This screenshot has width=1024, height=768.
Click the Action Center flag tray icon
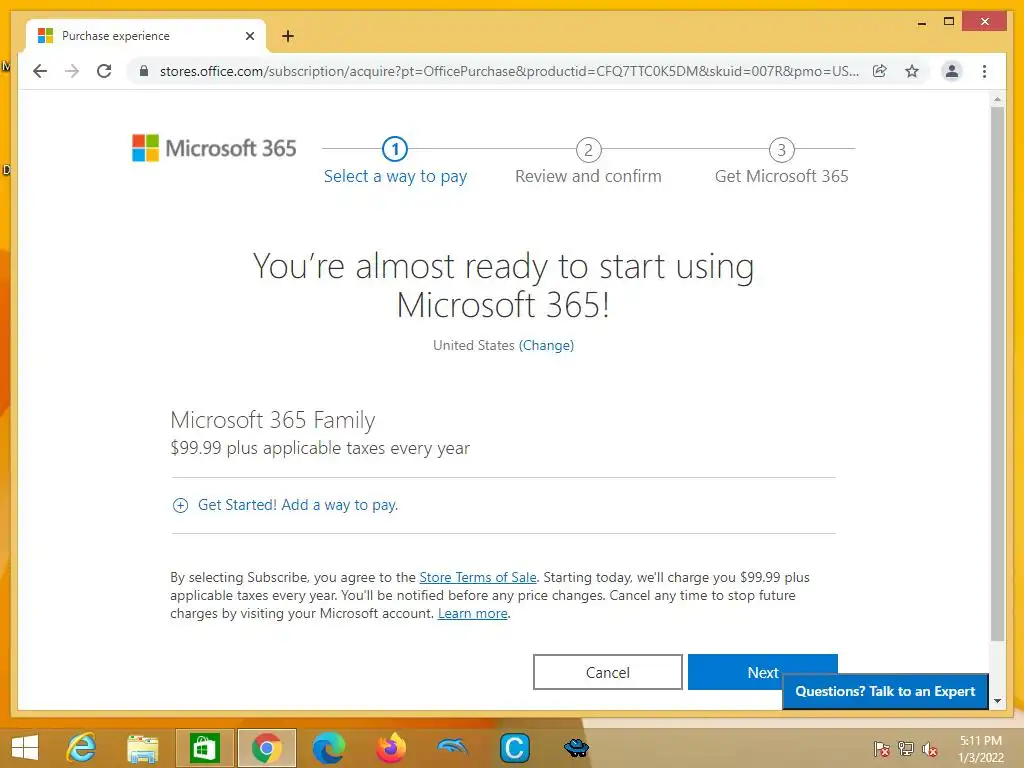(881, 748)
